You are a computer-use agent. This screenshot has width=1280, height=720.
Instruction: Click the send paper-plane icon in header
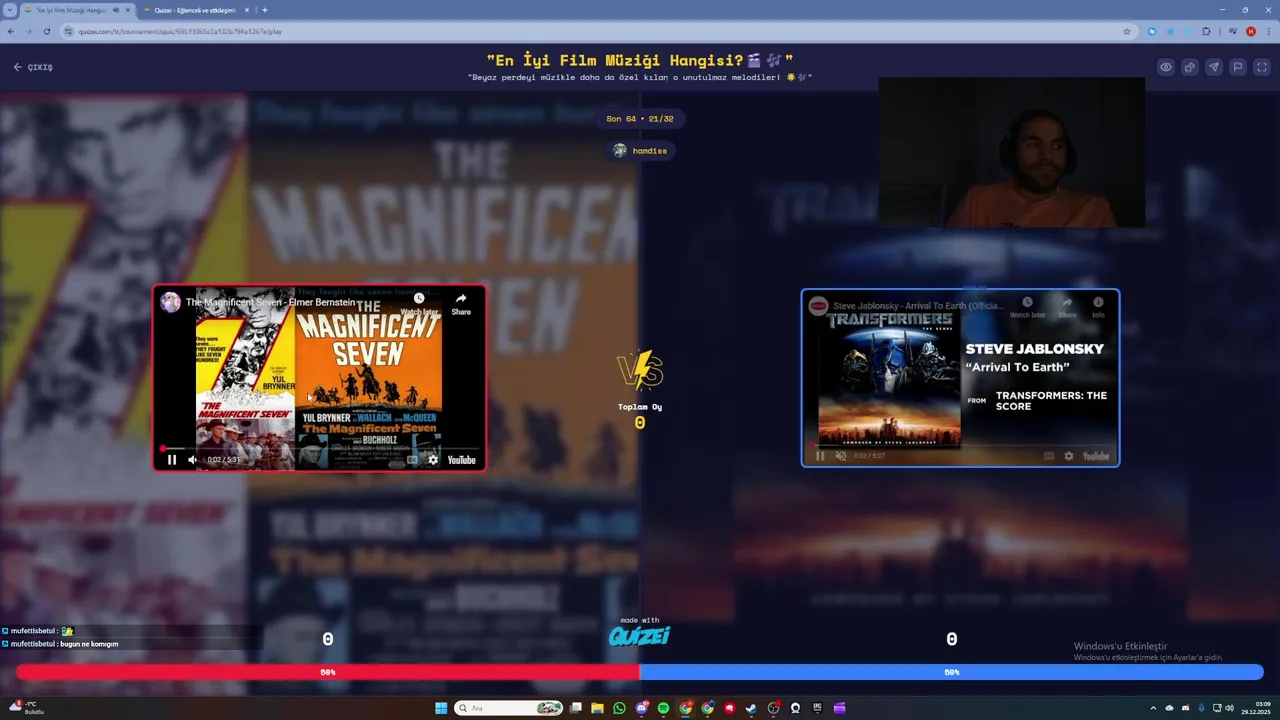coord(1214,67)
